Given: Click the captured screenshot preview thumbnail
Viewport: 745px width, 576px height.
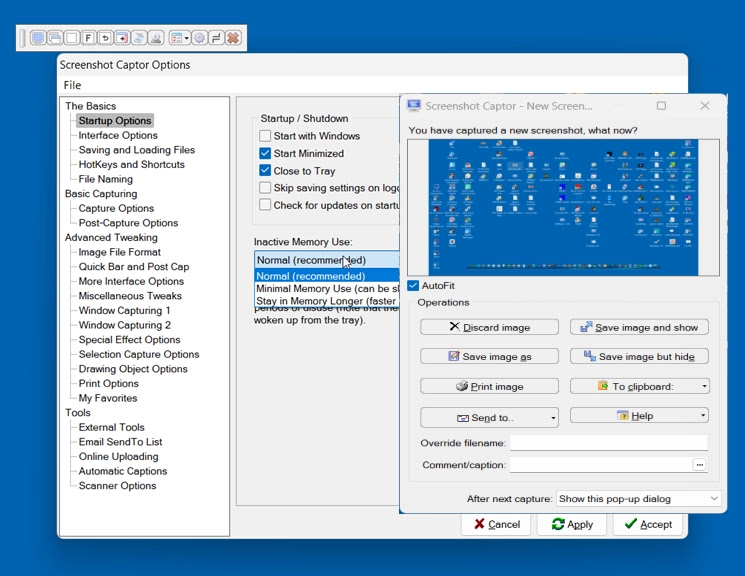Looking at the screenshot, I should pos(564,208).
